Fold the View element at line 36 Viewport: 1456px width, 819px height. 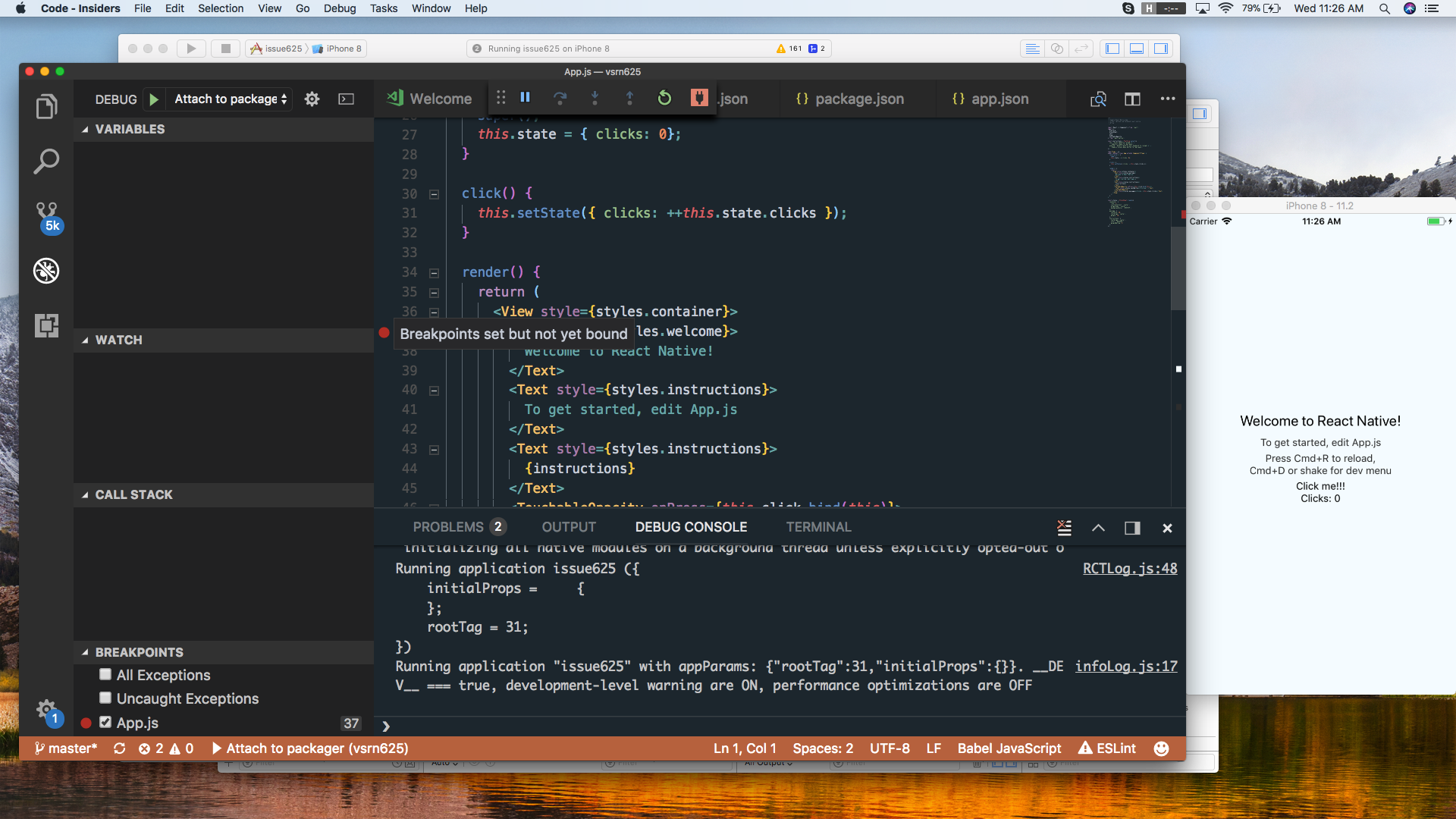(434, 312)
